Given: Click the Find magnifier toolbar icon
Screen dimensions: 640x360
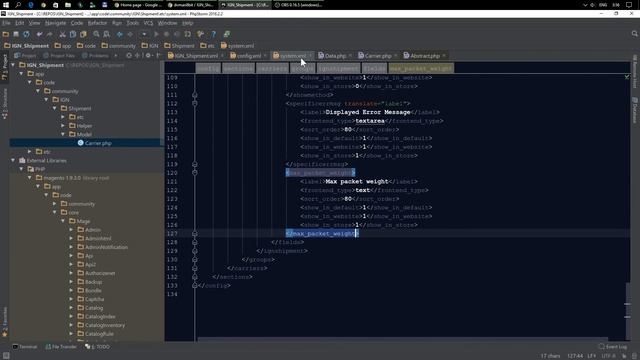Looking at the screenshot, I should [96, 34].
